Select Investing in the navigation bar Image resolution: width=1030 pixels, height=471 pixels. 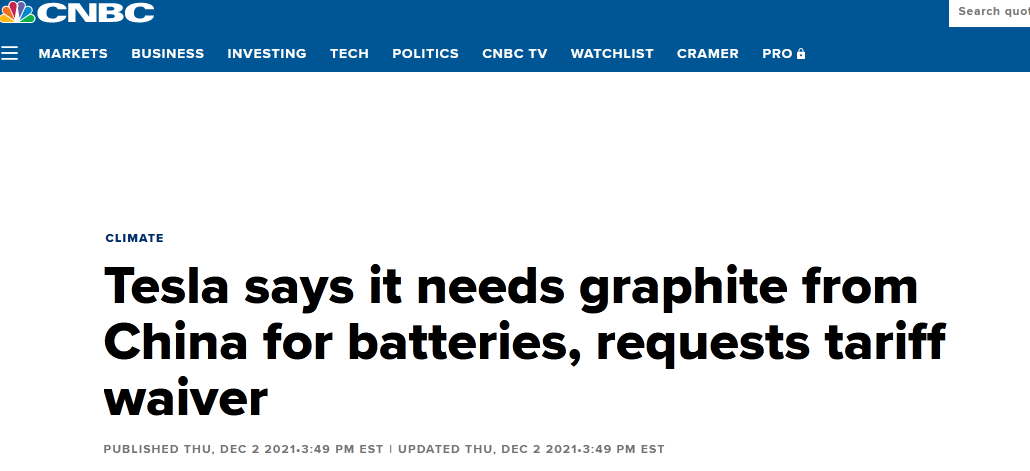point(267,54)
